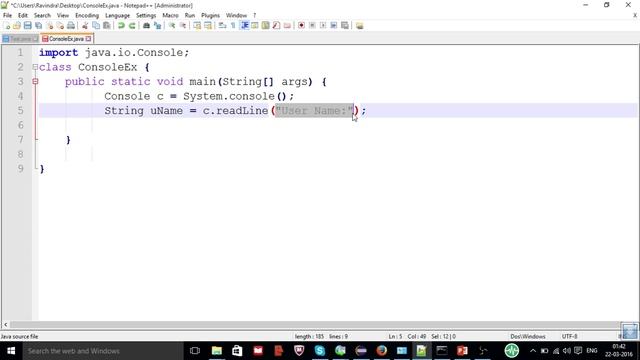Click the Save All toolbar icon
Image resolution: width=640 pixels, height=360 pixels.
click(x=38, y=26)
